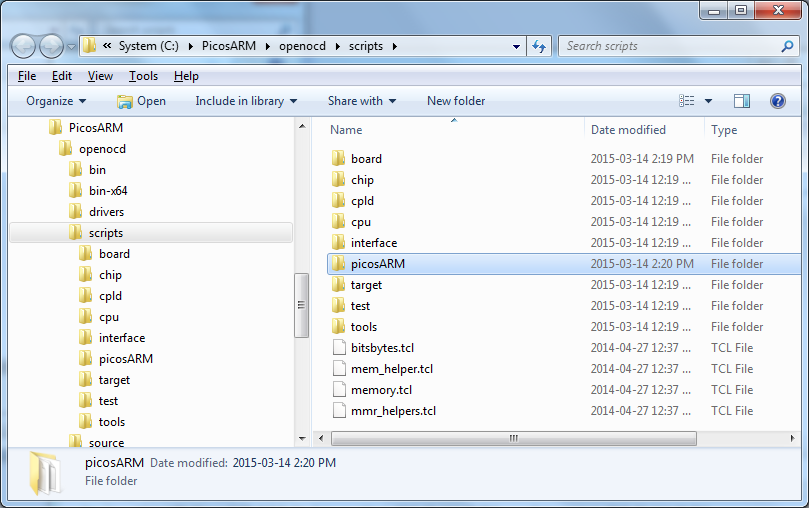
Task: Select interface in the navigation tree
Action: pos(122,338)
